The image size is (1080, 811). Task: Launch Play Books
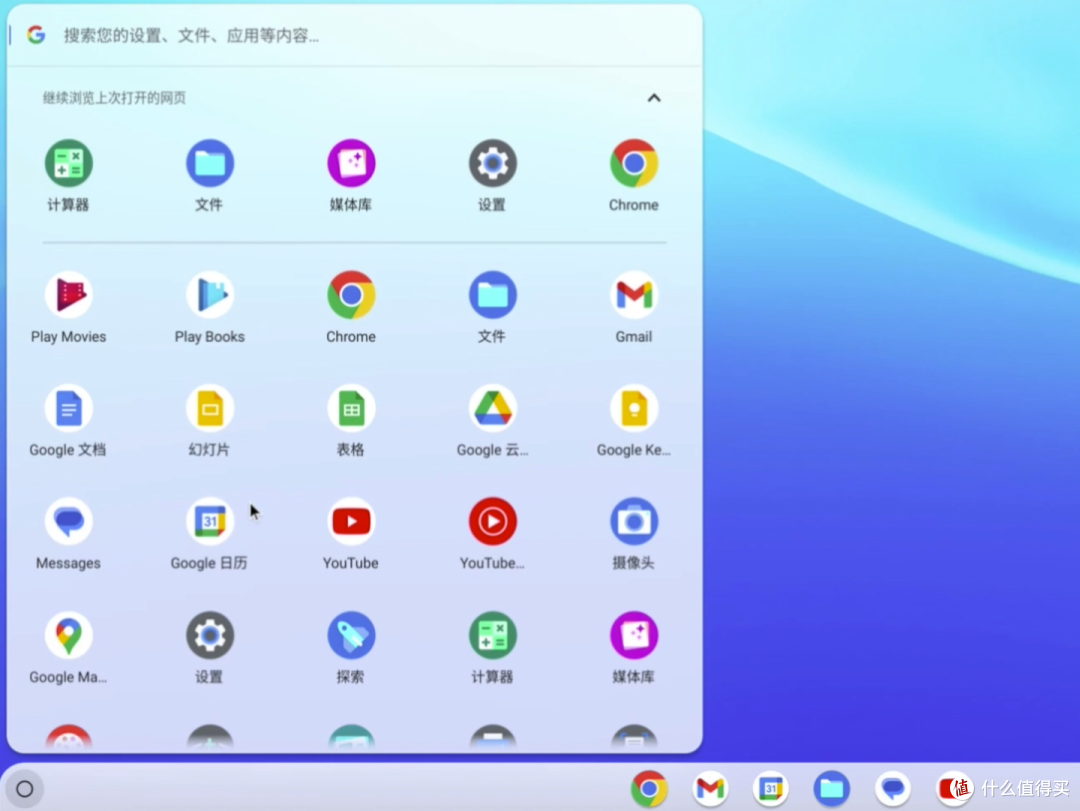tap(209, 294)
